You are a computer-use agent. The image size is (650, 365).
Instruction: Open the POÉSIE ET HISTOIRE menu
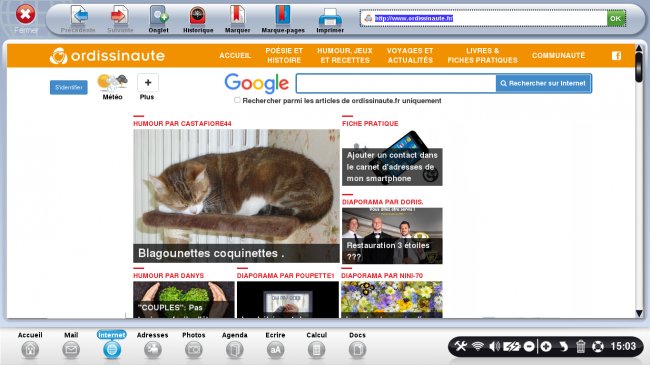[x=284, y=55]
